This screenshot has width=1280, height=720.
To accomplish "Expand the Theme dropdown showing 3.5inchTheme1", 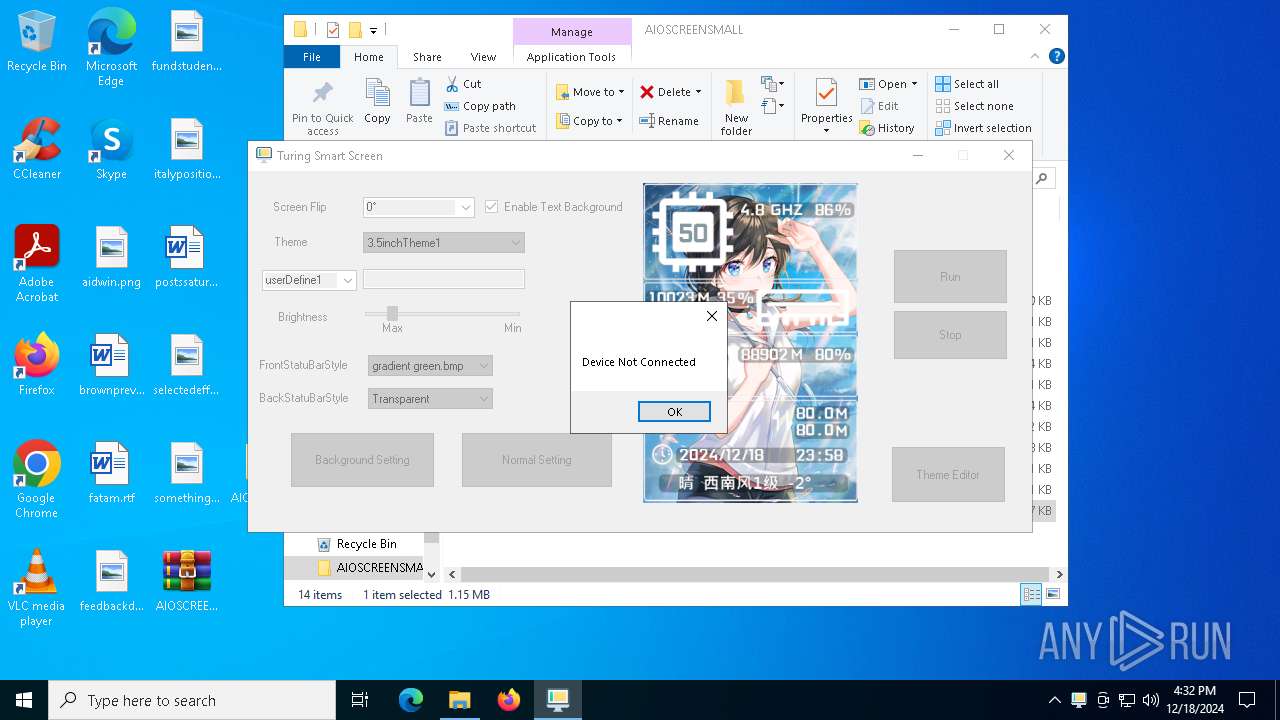I will click(x=516, y=243).
